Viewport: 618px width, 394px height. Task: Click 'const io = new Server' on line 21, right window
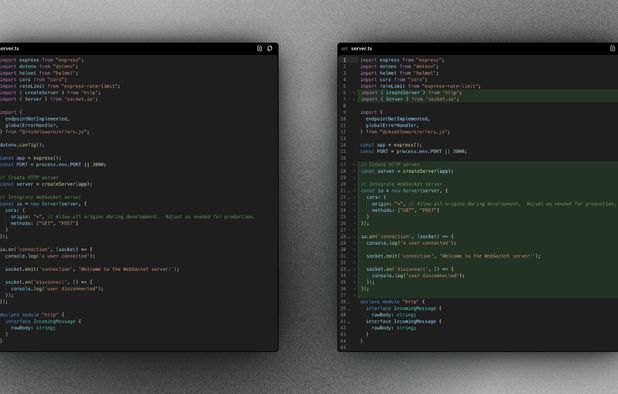click(405, 191)
